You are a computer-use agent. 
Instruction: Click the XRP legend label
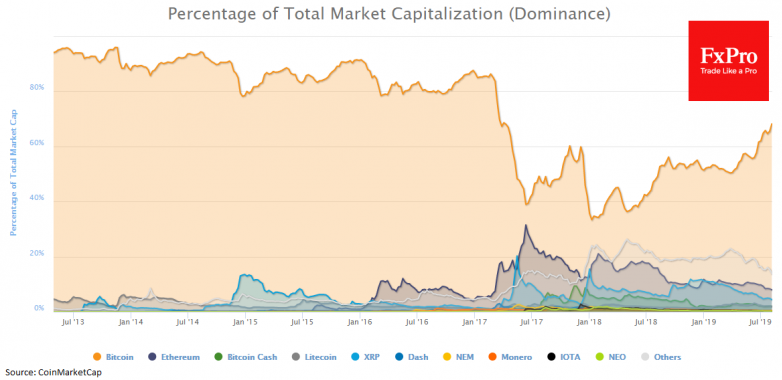[372, 357]
